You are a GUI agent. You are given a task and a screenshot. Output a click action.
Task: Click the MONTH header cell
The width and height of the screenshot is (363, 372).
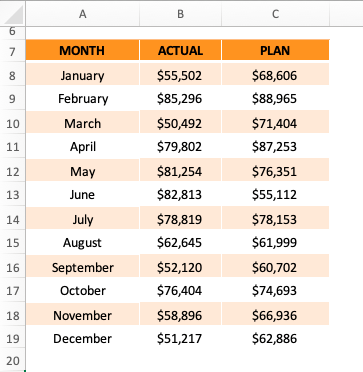[x=82, y=50]
